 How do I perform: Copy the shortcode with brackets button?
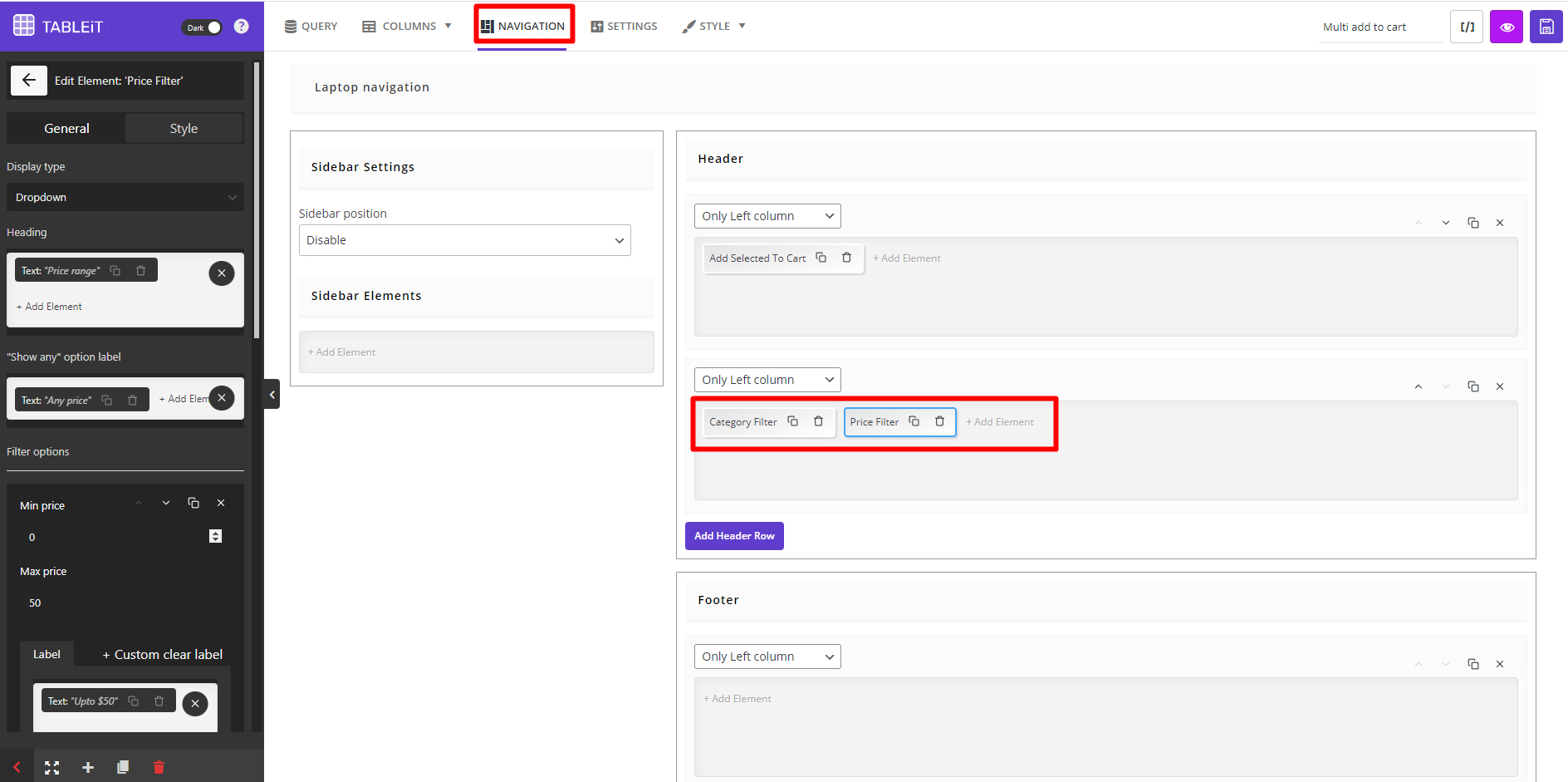1467,27
